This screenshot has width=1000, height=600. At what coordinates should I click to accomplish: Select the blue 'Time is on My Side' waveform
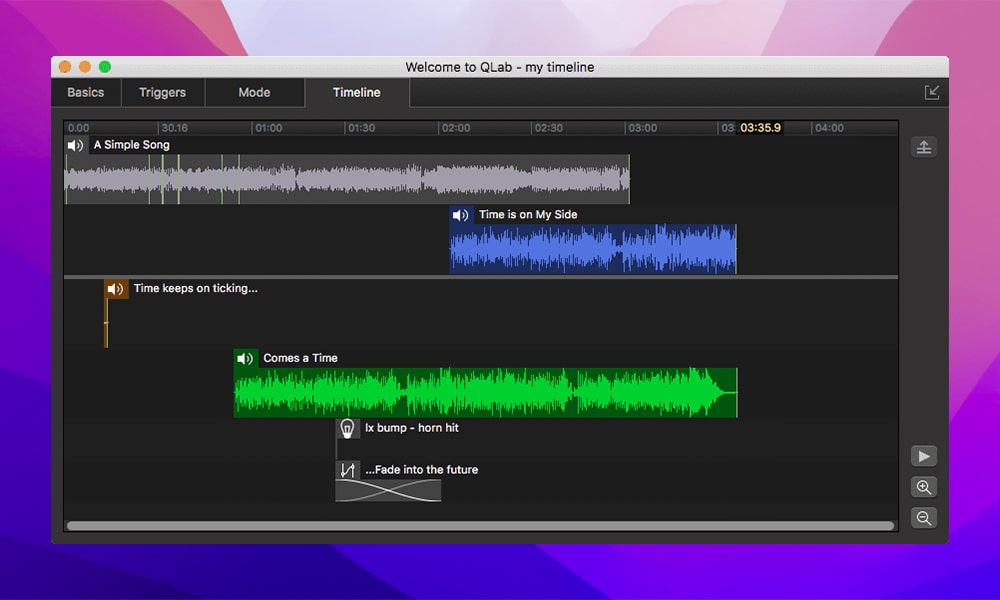coord(590,245)
